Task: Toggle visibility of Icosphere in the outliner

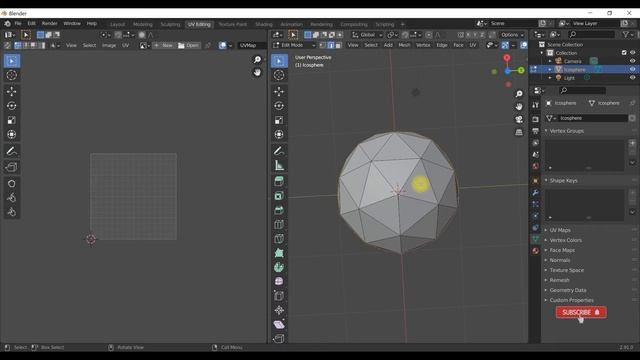Action: tap(632, 69)
